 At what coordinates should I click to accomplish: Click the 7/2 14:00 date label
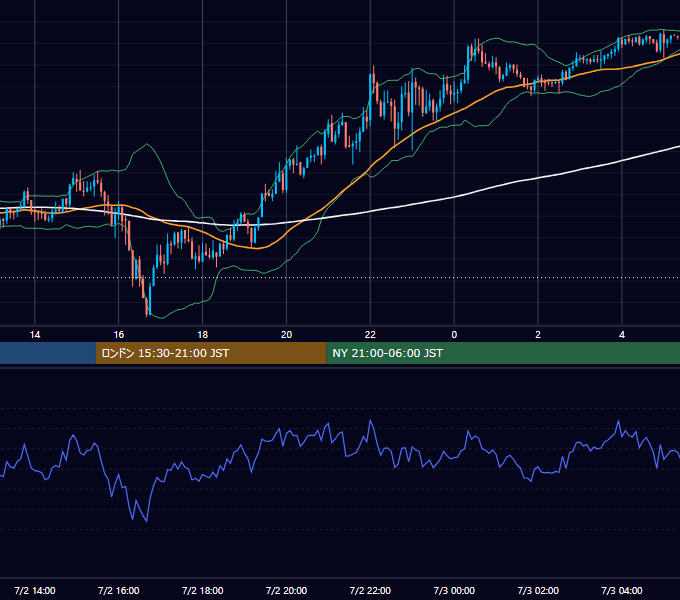(x=35, y=590)
